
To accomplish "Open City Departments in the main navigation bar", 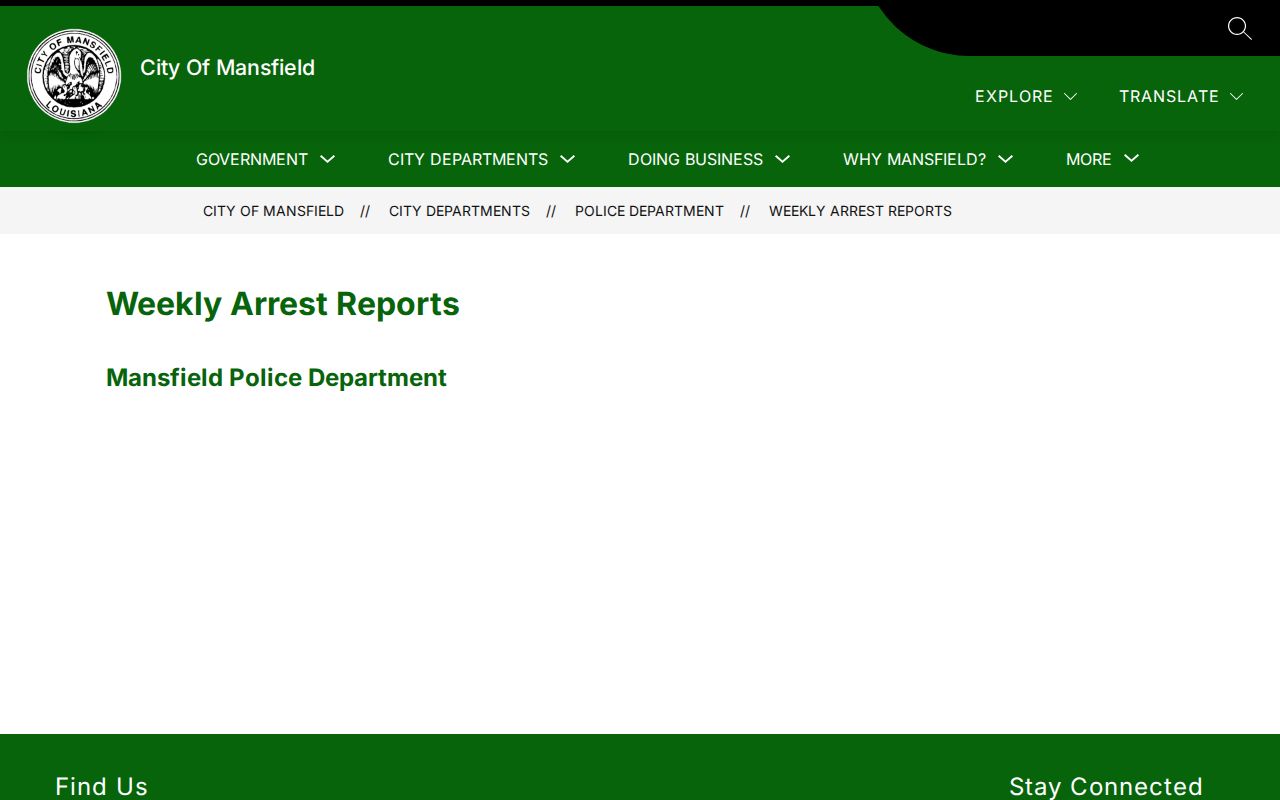I will click(x=468, y=159).
